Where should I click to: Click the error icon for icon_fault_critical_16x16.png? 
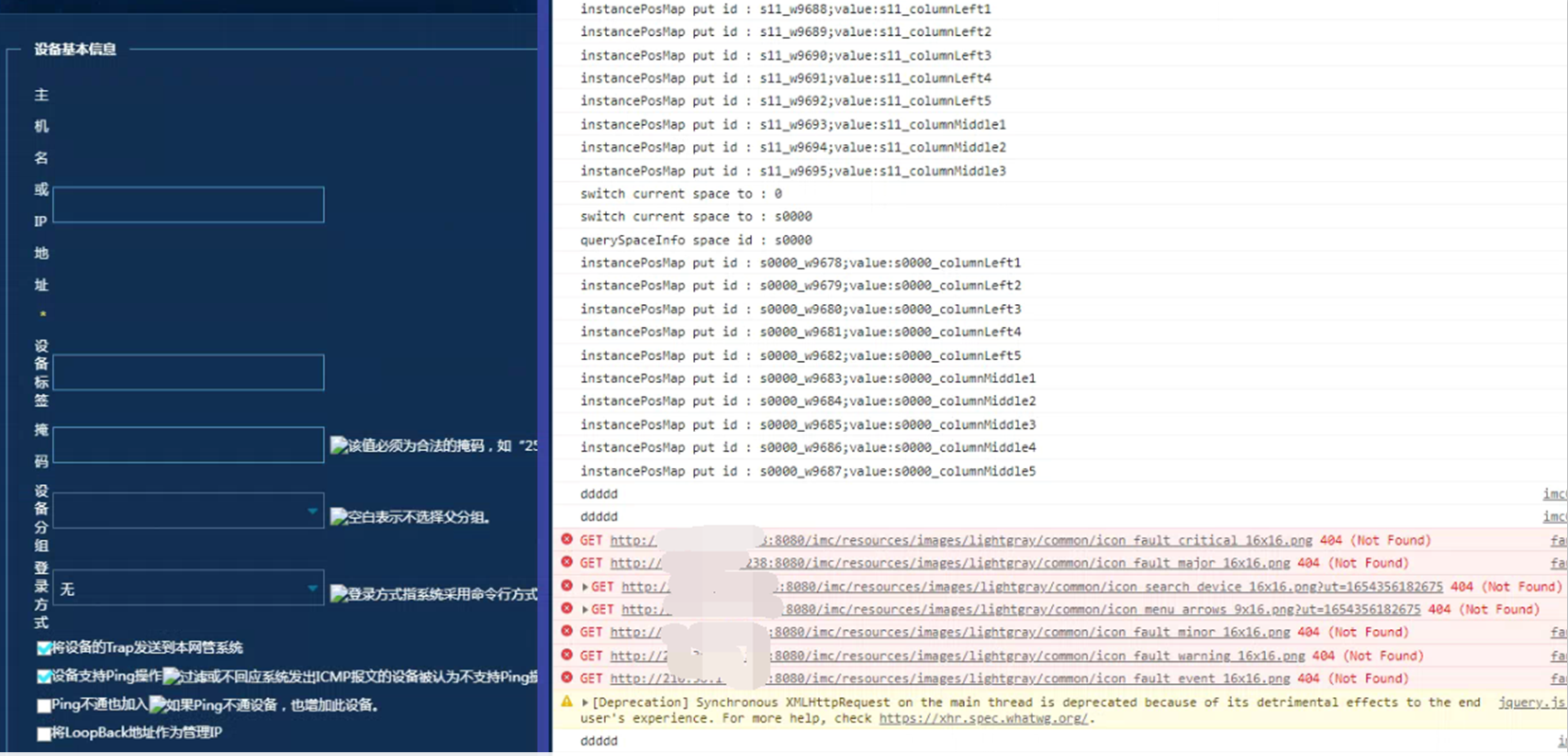pos(566,539)
